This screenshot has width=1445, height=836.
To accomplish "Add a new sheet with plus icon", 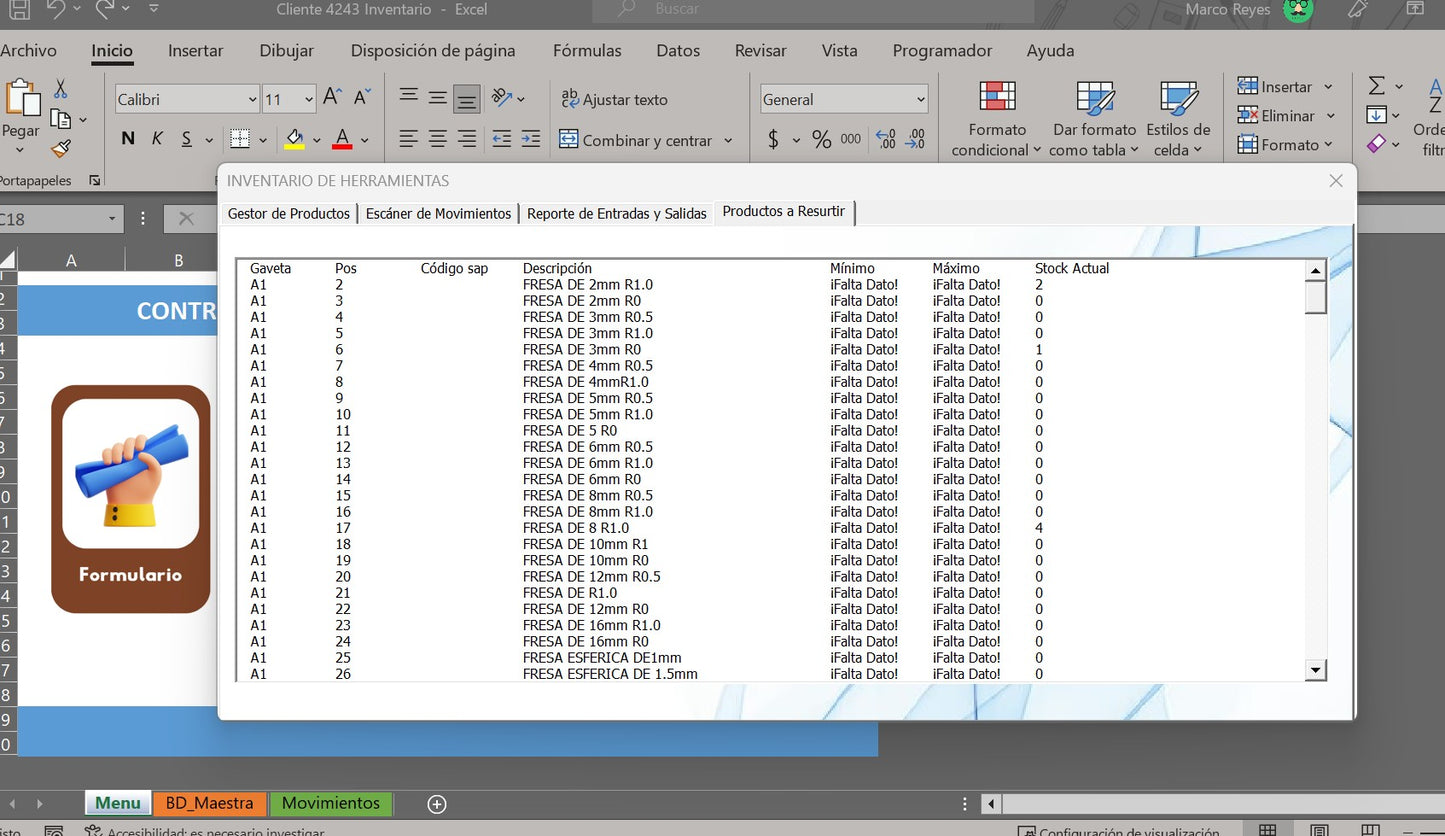I will 436,803.
